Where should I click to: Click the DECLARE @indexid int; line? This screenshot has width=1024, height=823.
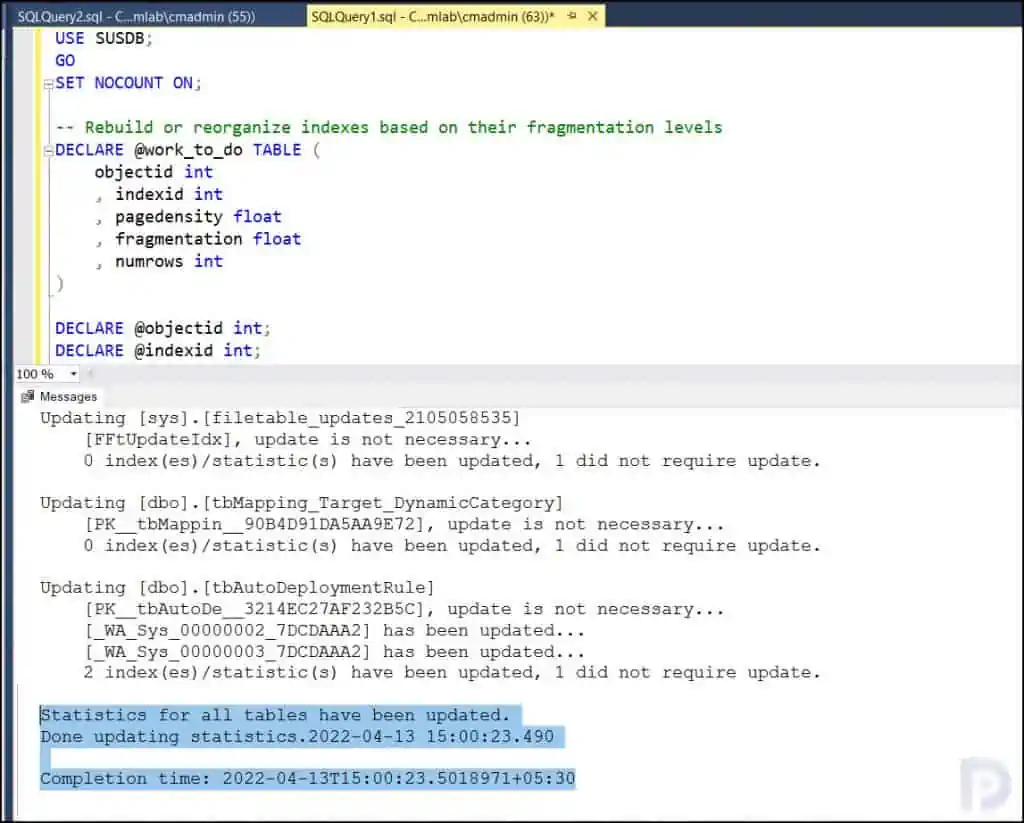[x=157, y=350]
